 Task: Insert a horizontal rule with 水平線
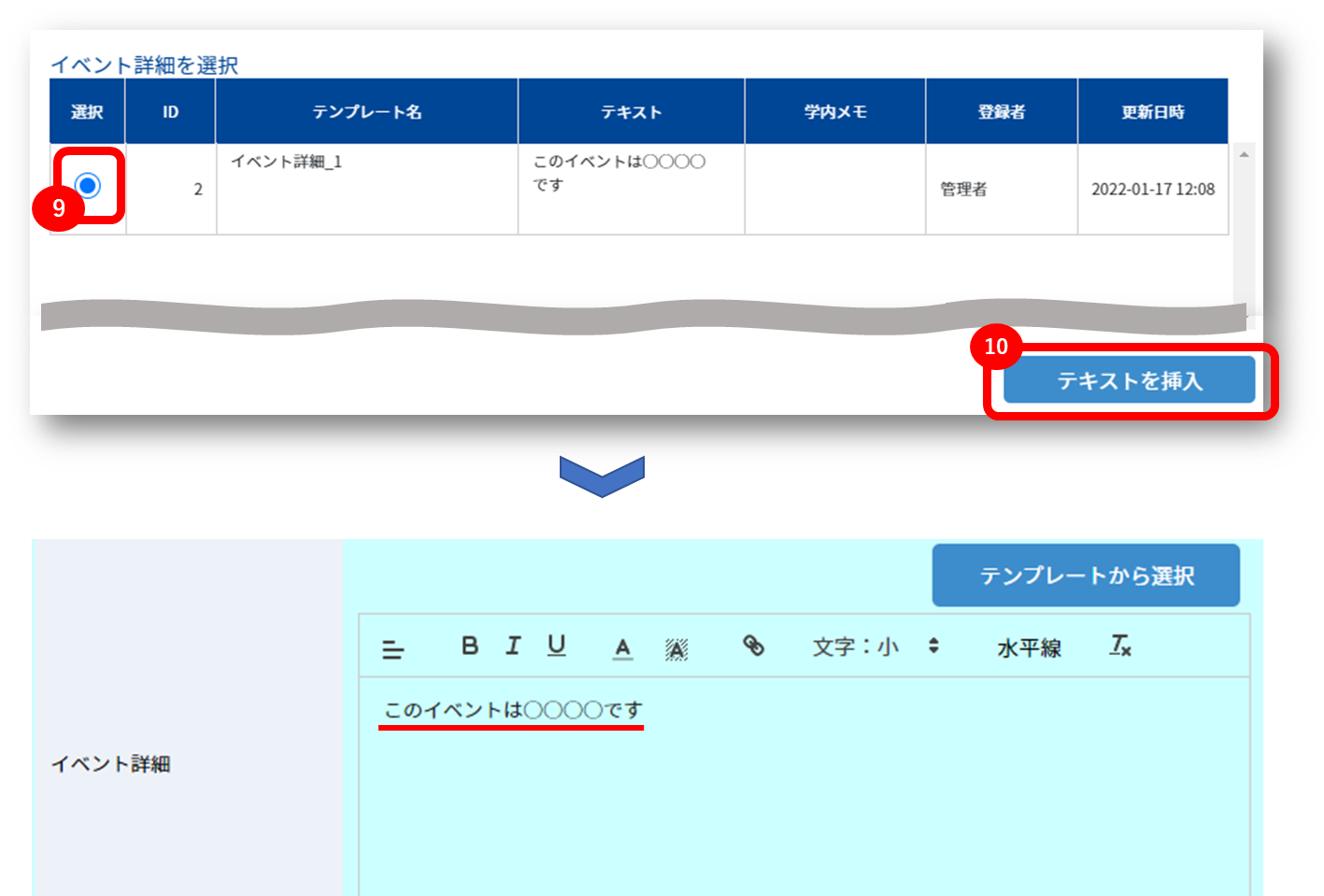coord(1029,648)
